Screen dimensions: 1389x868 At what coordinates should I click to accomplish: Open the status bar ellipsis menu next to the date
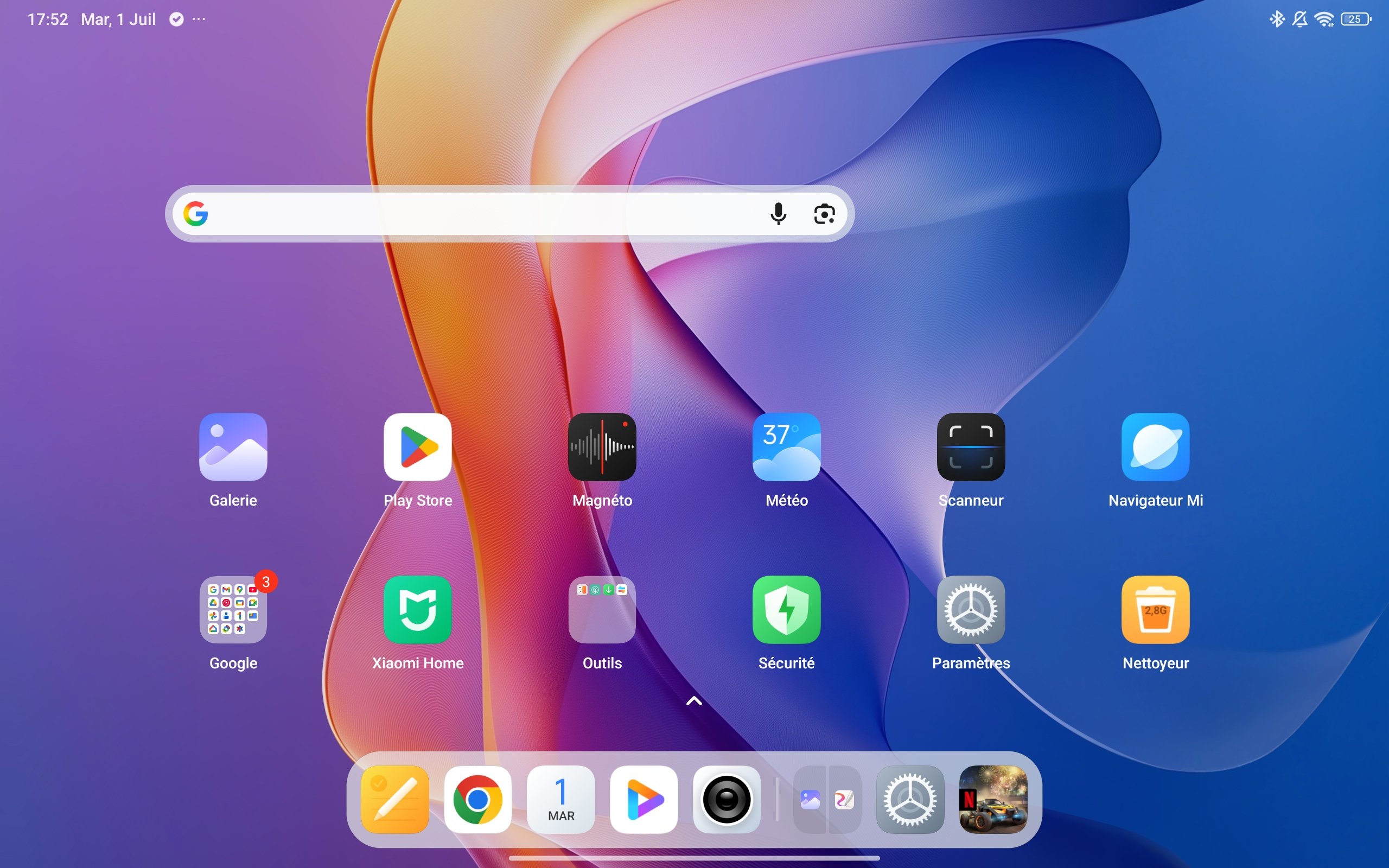click(x=199, y=19)
